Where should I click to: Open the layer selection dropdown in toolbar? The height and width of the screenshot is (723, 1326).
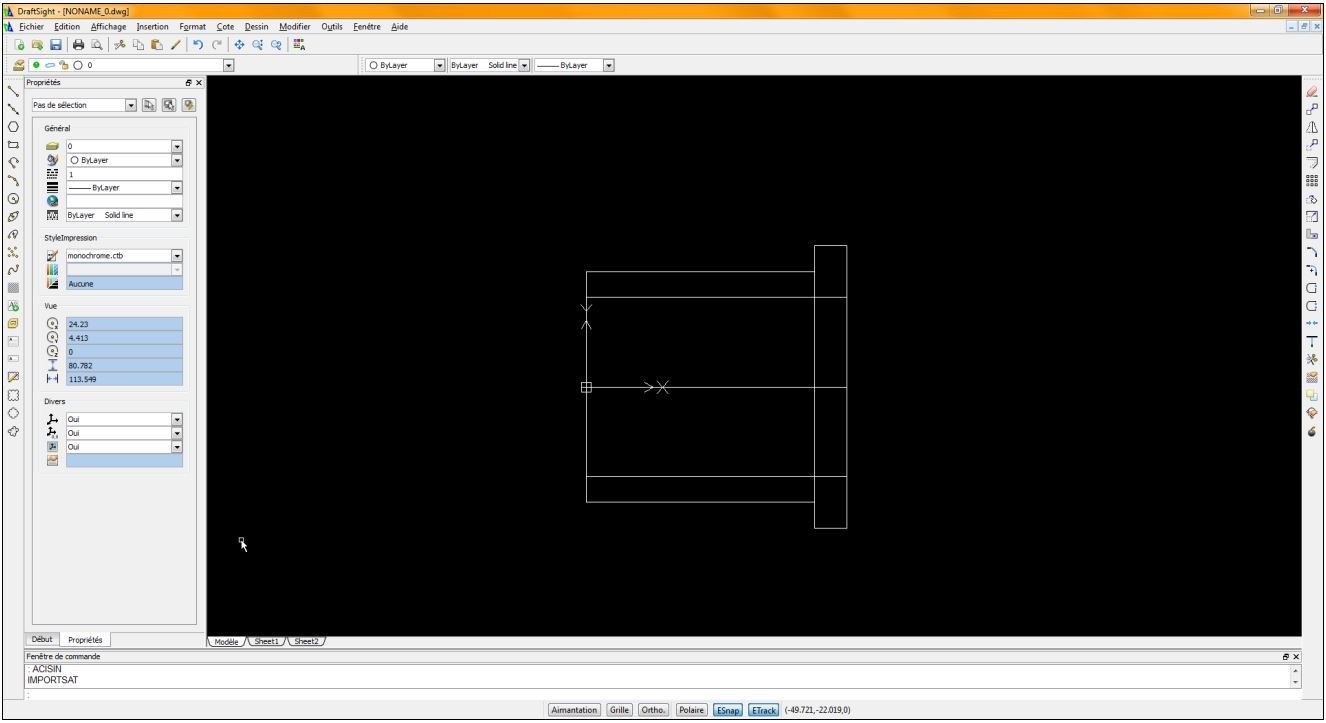pyautogui.click(x=228, y=66)
